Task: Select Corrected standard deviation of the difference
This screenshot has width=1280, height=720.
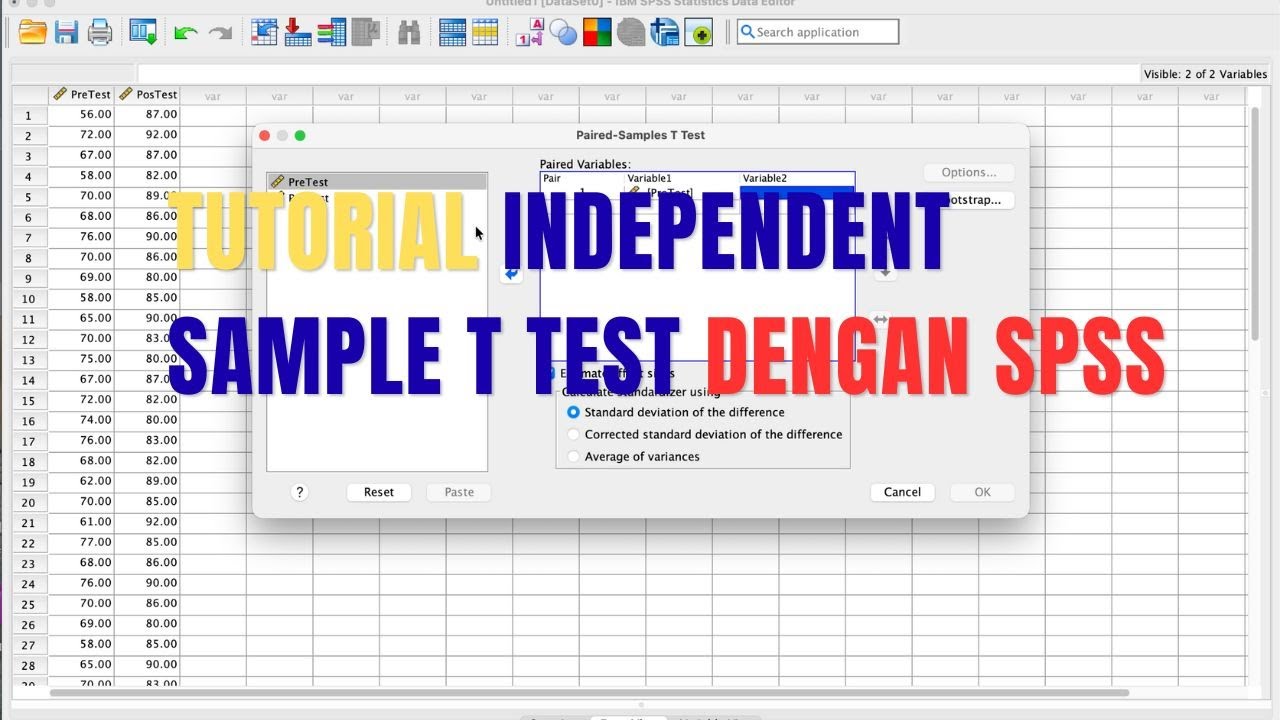Action: click(x=573, y=434)
